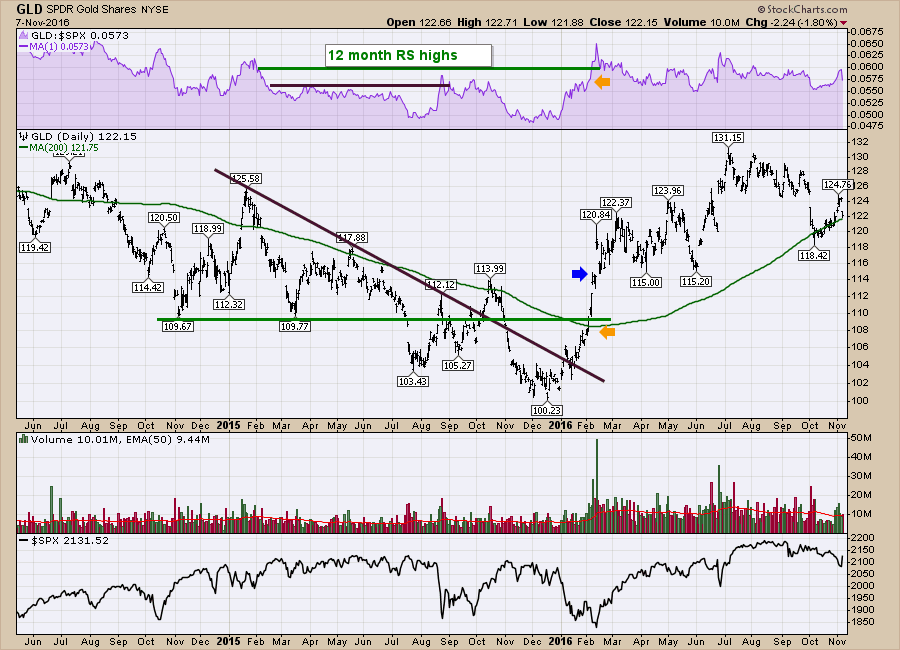The width and height of the screenshot is (900, 650).
Task: Click the blue arrow marker near 114 price level
Action: point(580,274)
